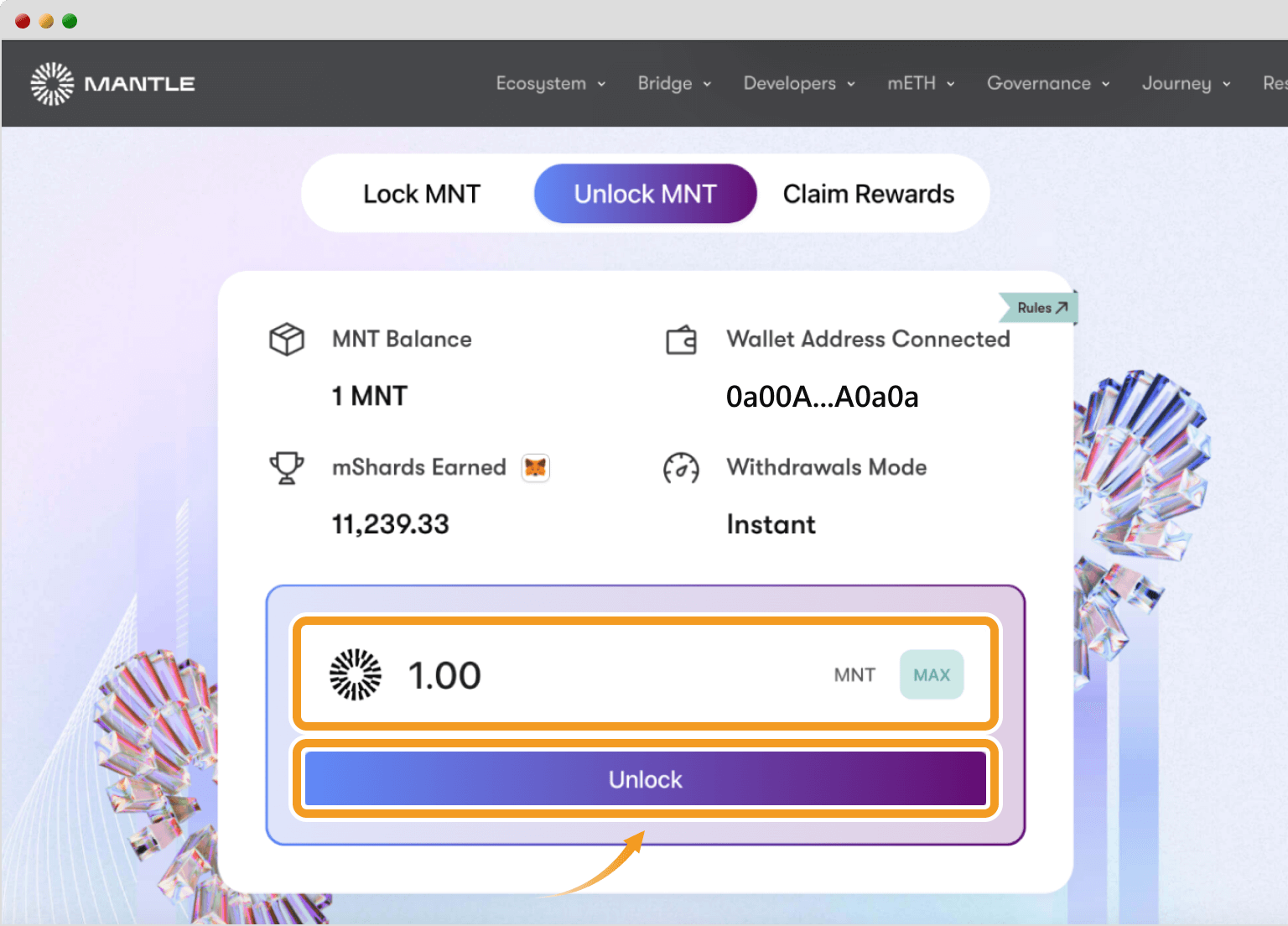This screenshot has width=1288, height=926.
Task: Click the Mantle sunburst logo icon
Action: point(52,83)
